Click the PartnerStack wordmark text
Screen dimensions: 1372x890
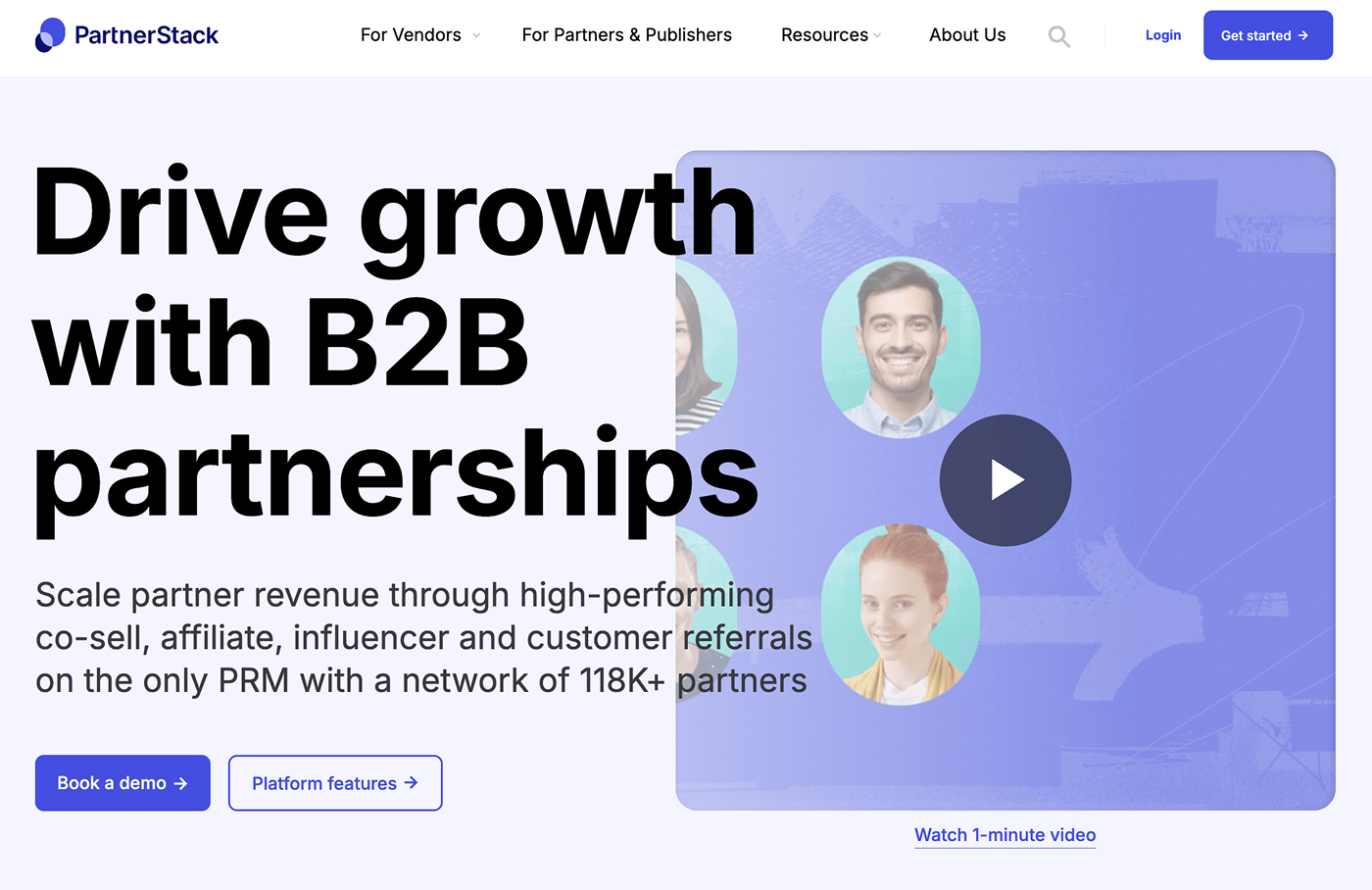pyautogui.click(x=147, y=35)
